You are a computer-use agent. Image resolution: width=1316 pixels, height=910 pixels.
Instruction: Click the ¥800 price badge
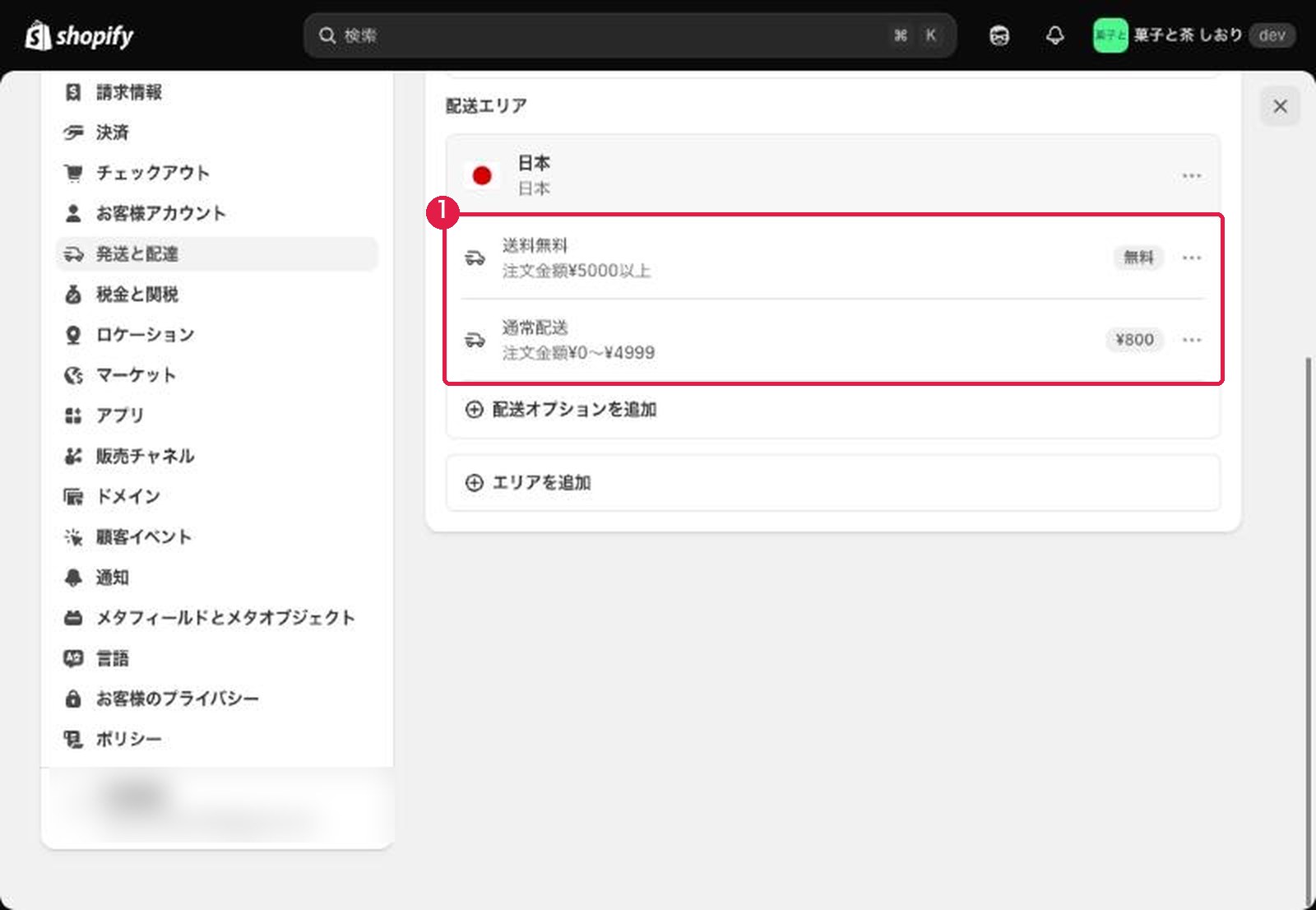pyautogui.click(x=1134, y=339)
